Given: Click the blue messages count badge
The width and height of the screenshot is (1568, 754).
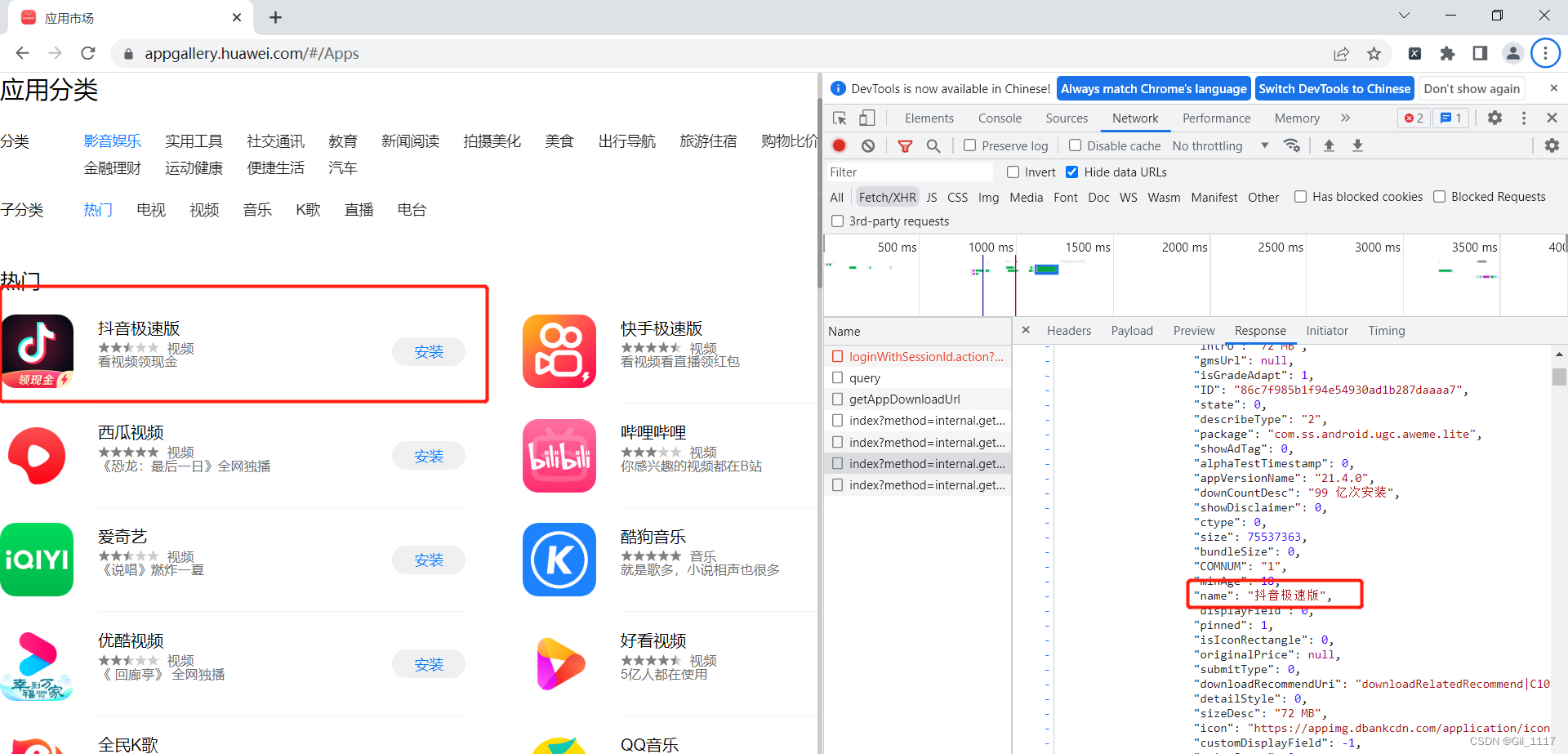Looking at the screenshot, I should point(1451,118).
